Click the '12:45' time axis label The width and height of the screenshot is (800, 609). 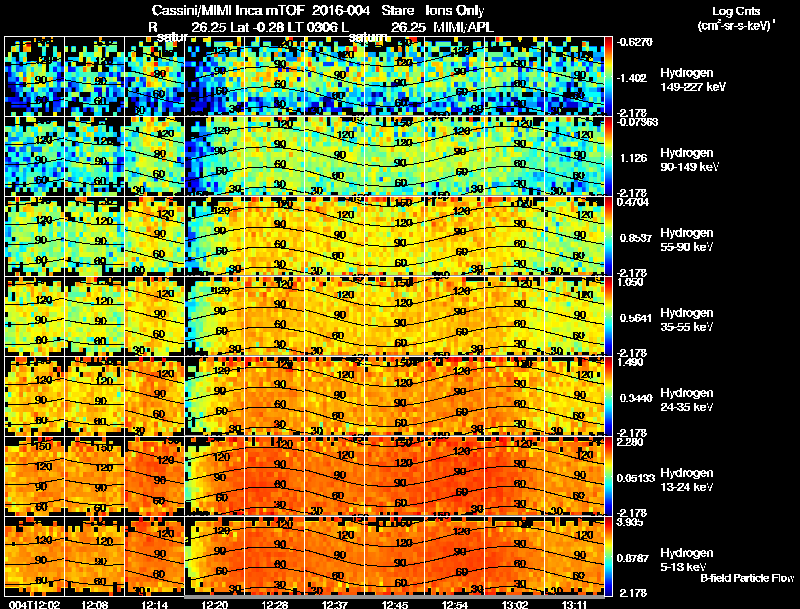pos(395,604)
